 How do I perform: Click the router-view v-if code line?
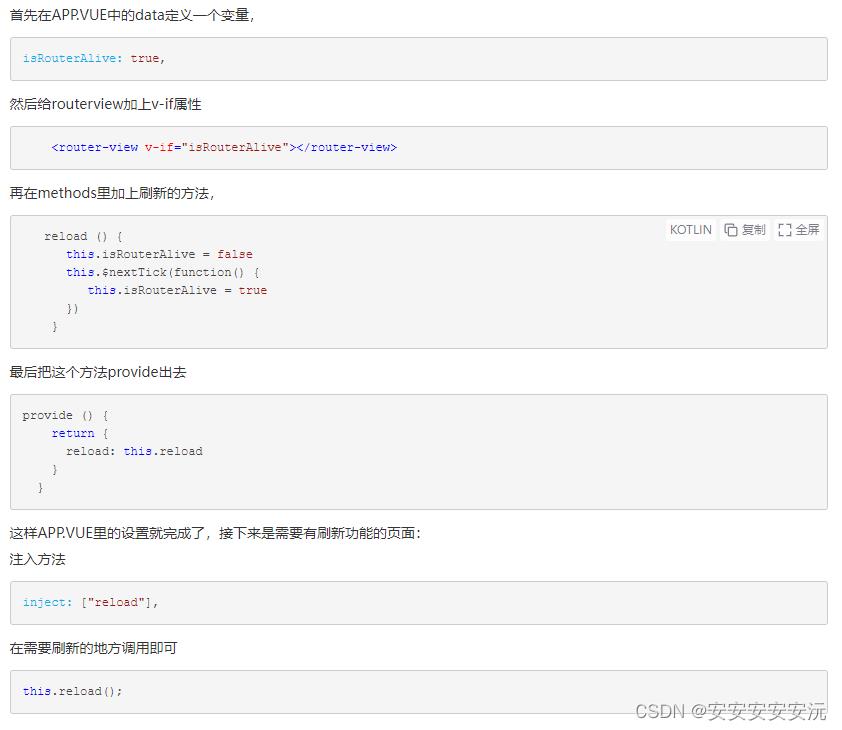point(224,147)
